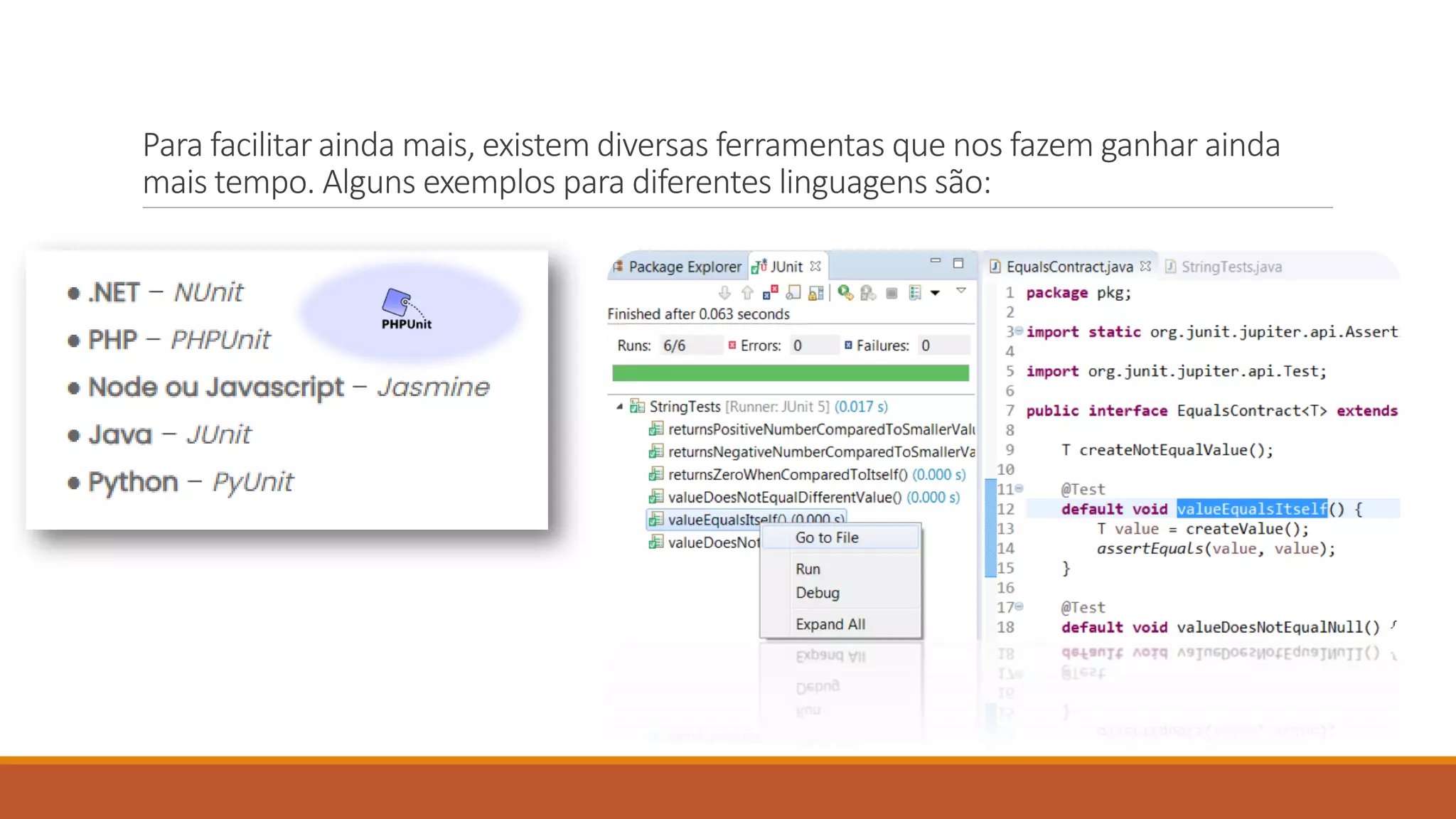Switch to StringTests.java editor tab
The image size is (1456, 819).
[1224, 267]
